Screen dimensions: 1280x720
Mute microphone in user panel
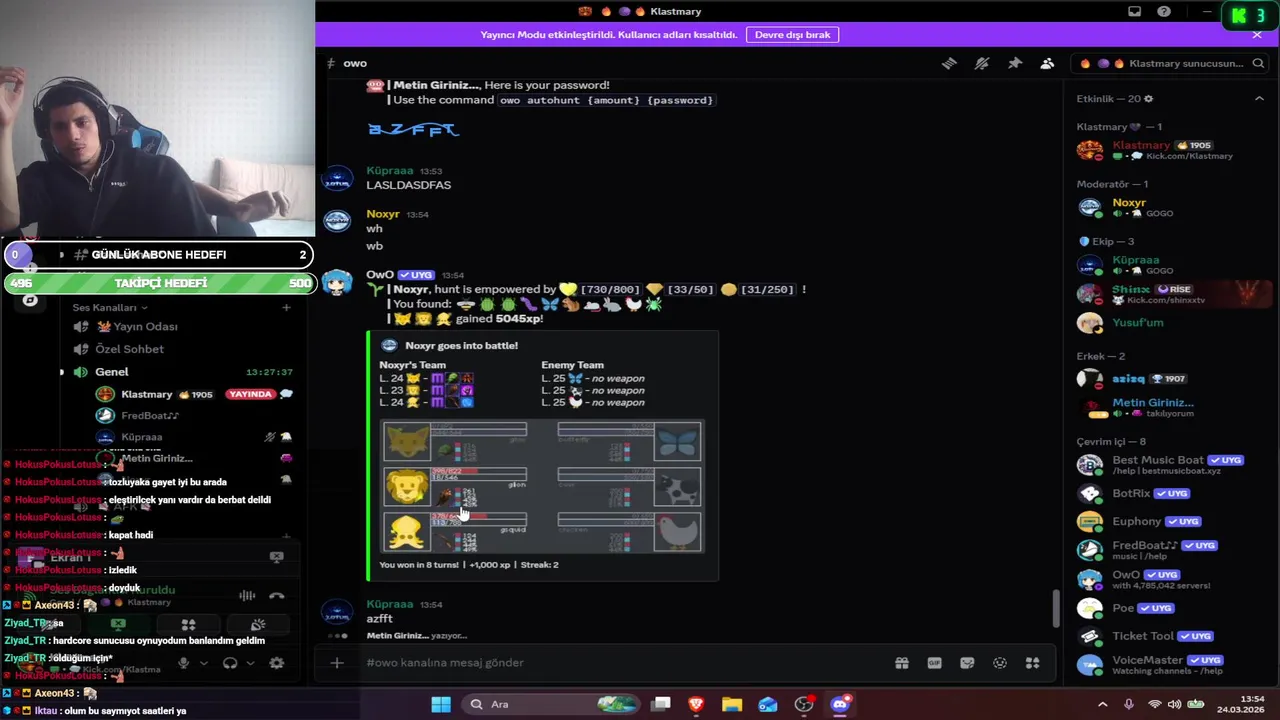183,663
